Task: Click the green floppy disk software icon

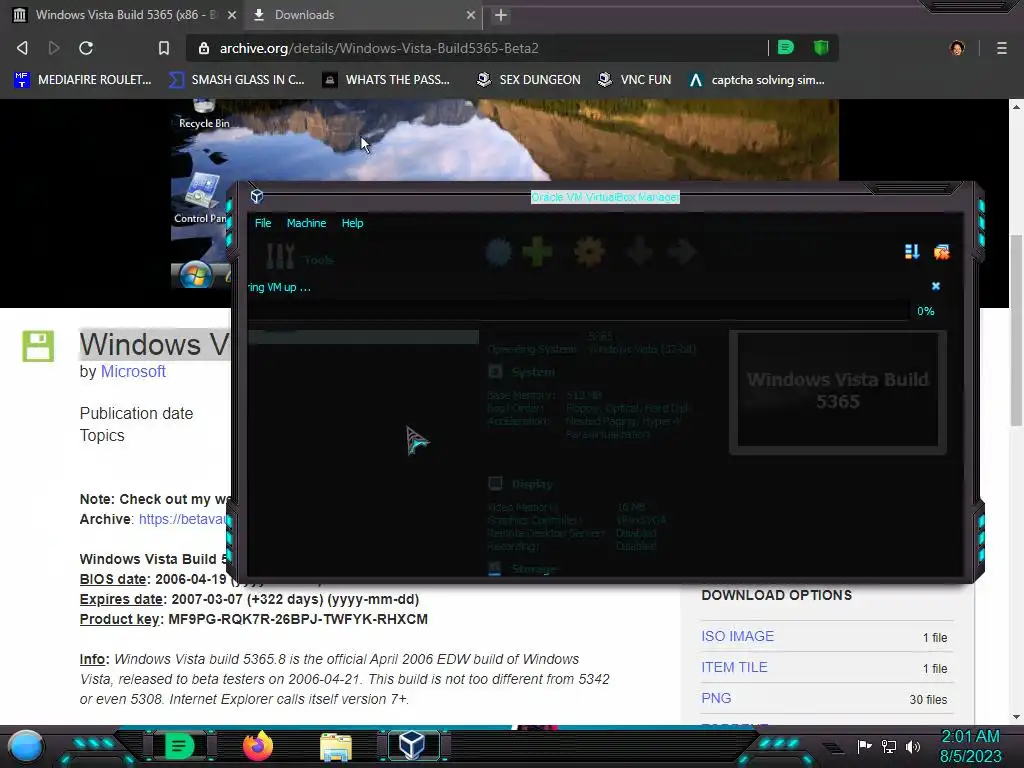Action: 39,346
